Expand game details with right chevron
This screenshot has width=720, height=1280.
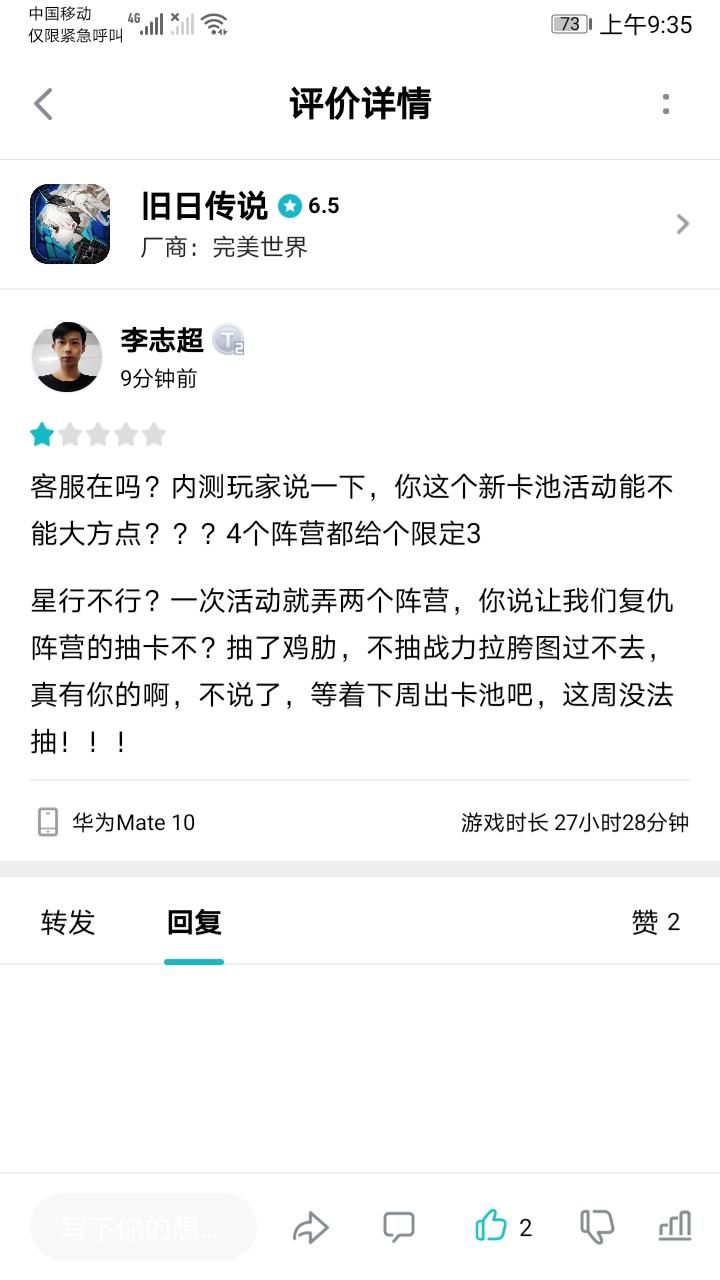tap(683, 224)
